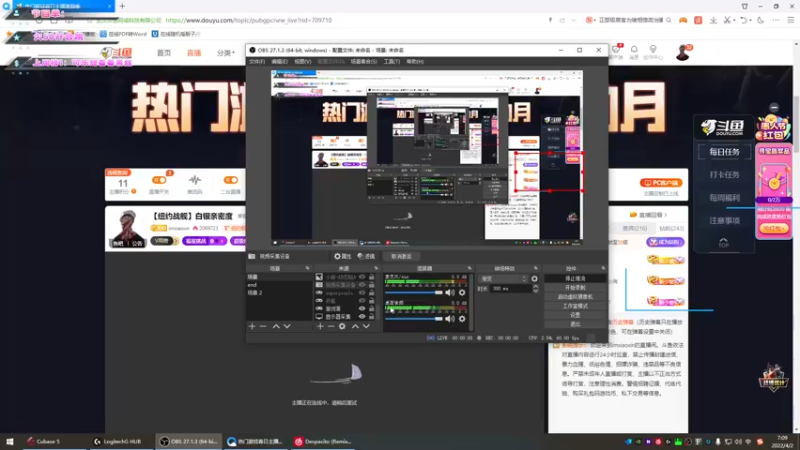This screenshot has width=800, height=450.
Task: Click the Audio Mixer vertical scrollbar
Action: pyautogui.click(x=471, y=302)
